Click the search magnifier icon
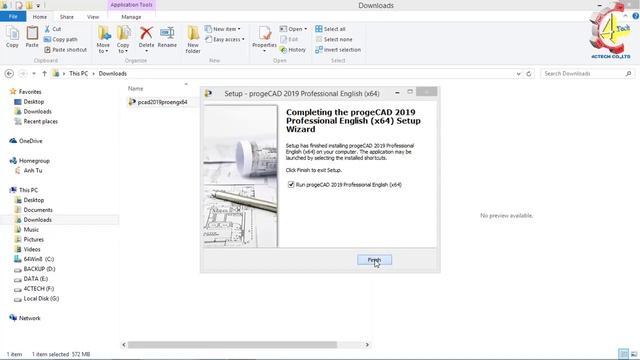This screenshot has width=640, height=360. pos(628,73)
